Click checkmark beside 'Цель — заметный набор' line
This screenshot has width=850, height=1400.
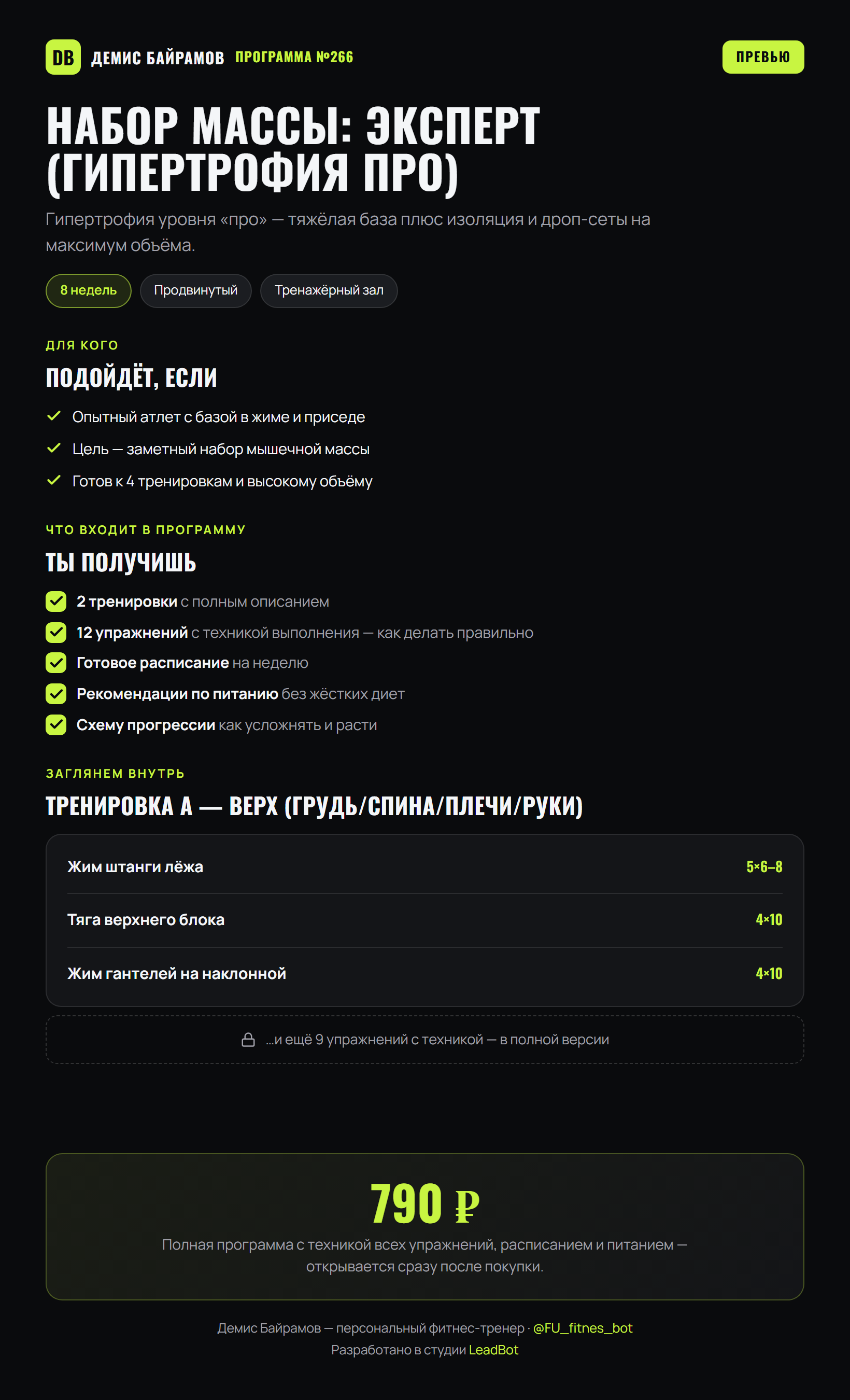[54, 449]
